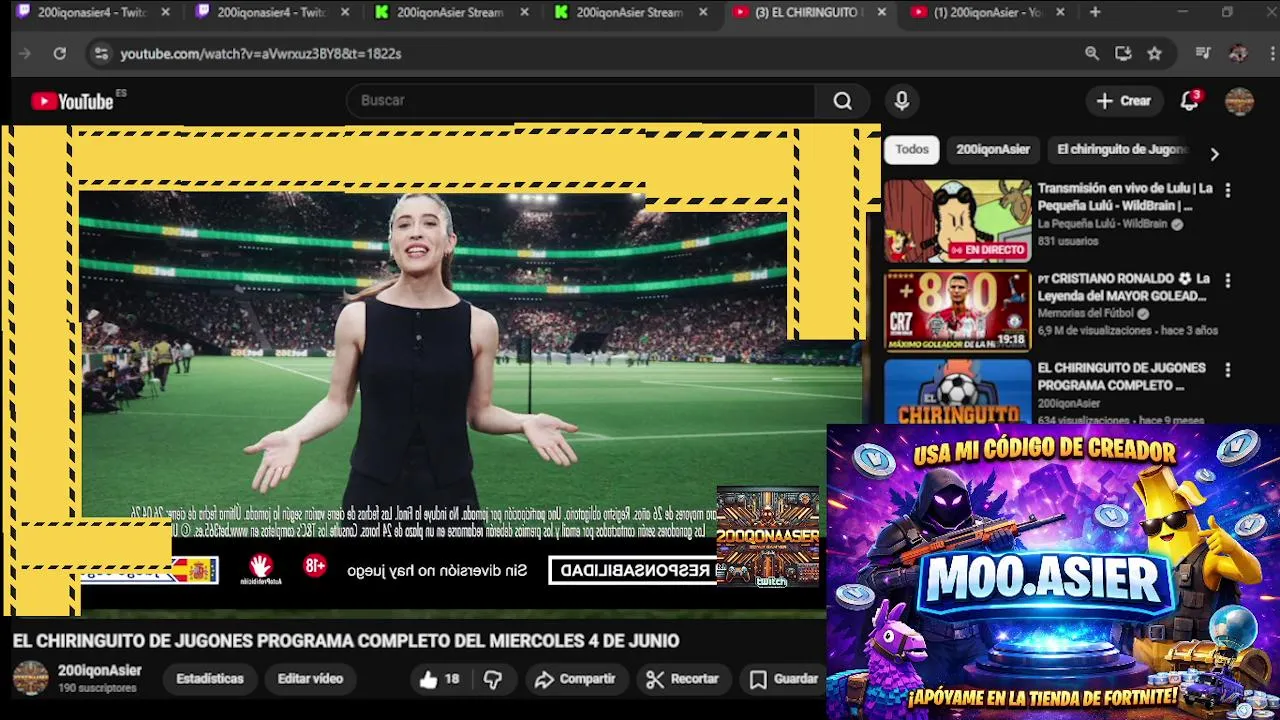The image size is (1280, 720).
Task: Open the YouTube notifications bell
Action: [x=1189, y=101]
